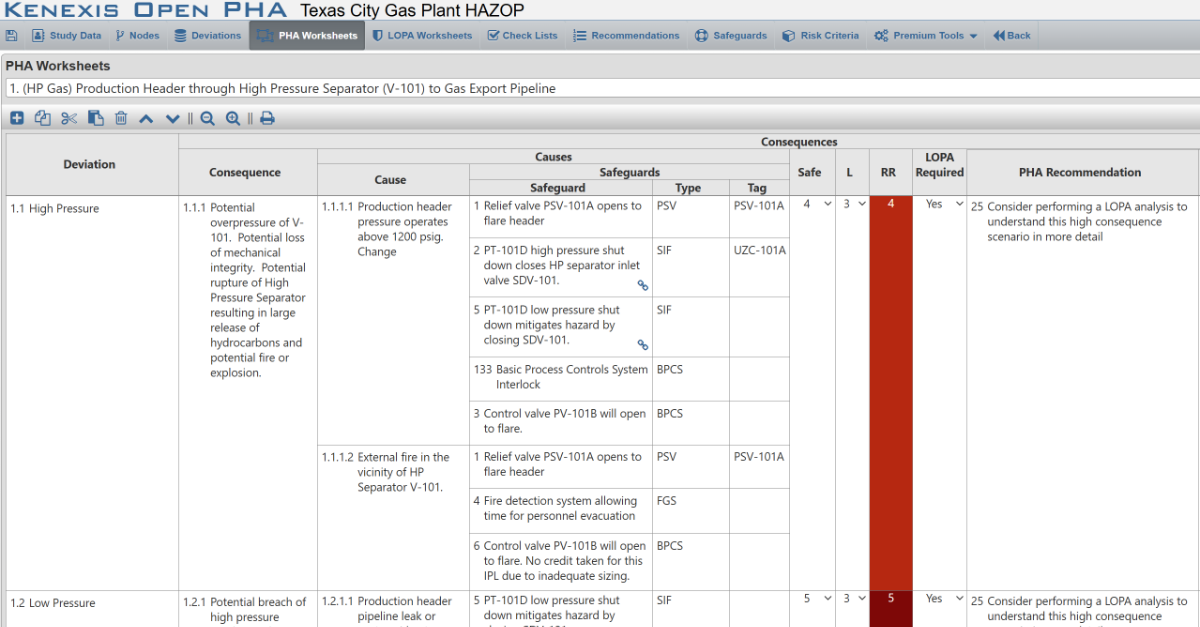Open Safe severity dropdown for High Pressure row
1200x627 pixels.
pyautogui.click(x=817, y=204)
